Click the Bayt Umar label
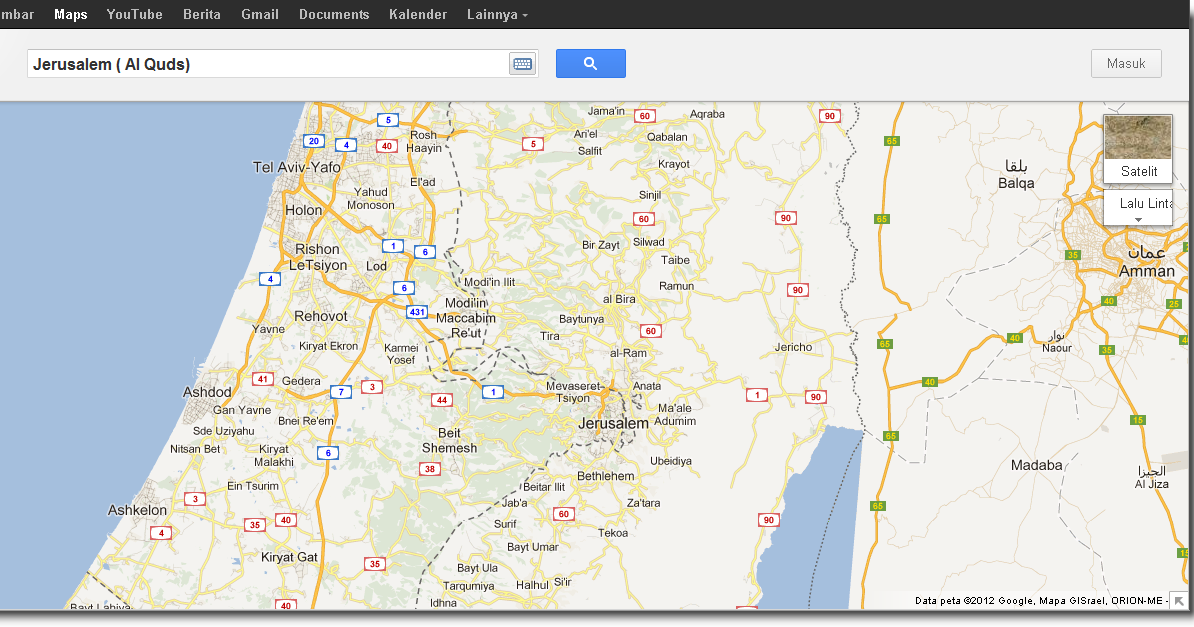Screen dimensions: 1194x627 point(533,547)
